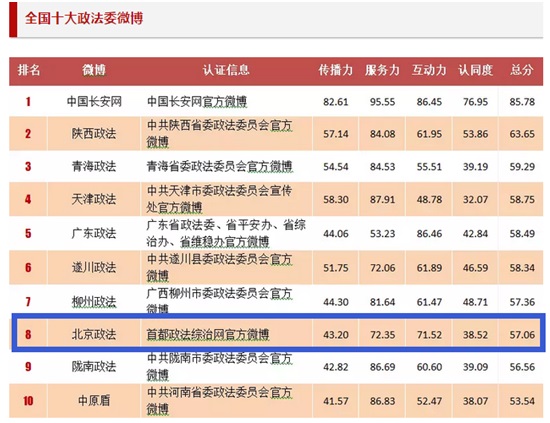This screenshot has width=550, height=423.
Task: Click total score 57.36 for 柳州政法
Action: click(522, 302)
